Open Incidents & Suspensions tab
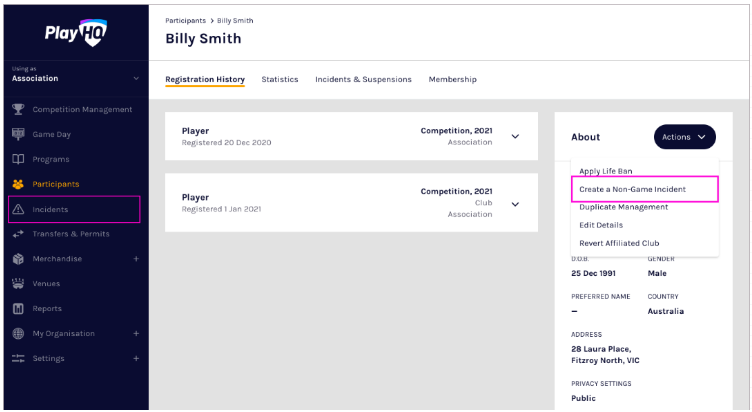Viewport: 752px width, 412px height. pos(363,79)
